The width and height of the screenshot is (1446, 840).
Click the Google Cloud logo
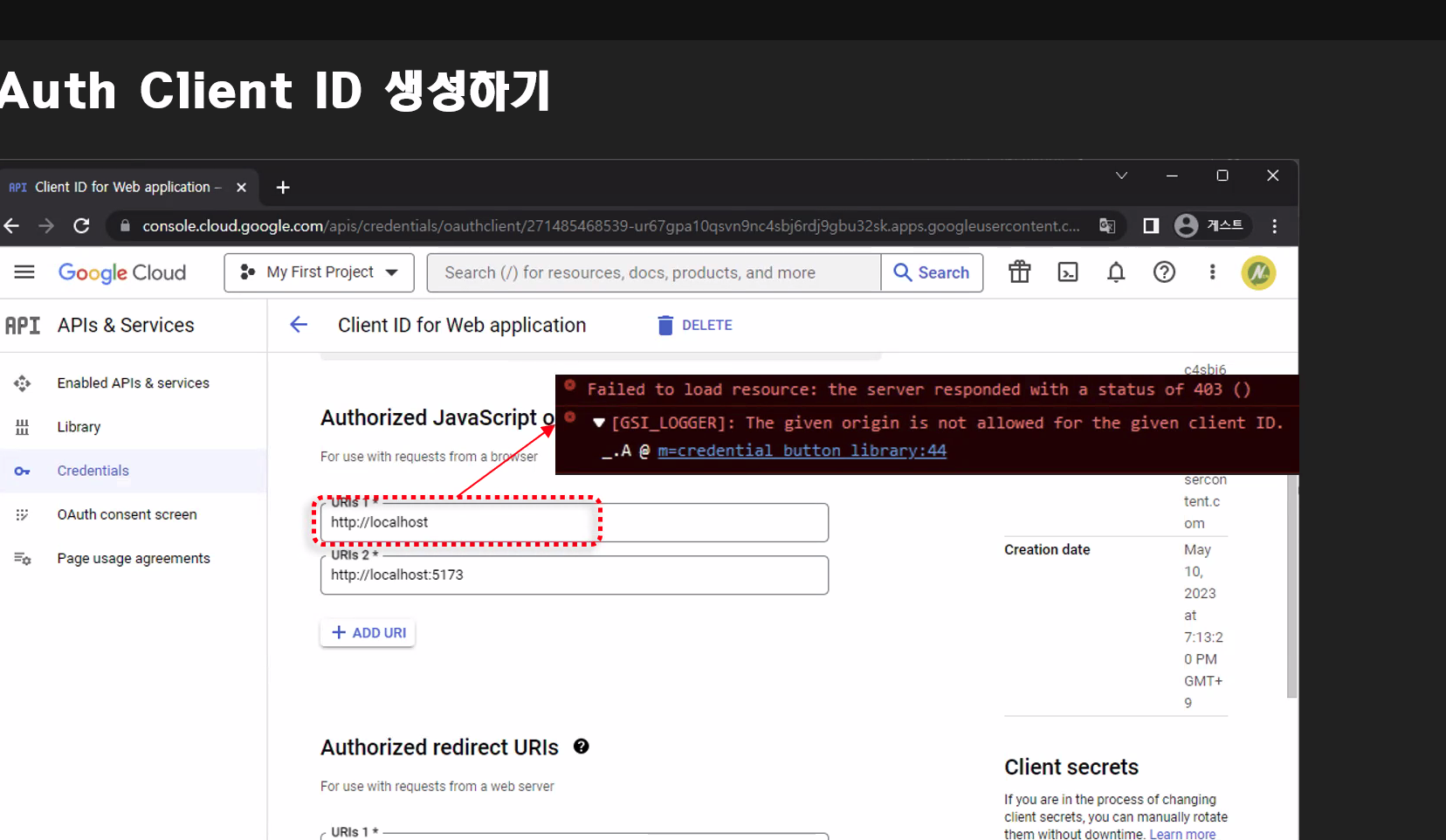coord(122,272)
